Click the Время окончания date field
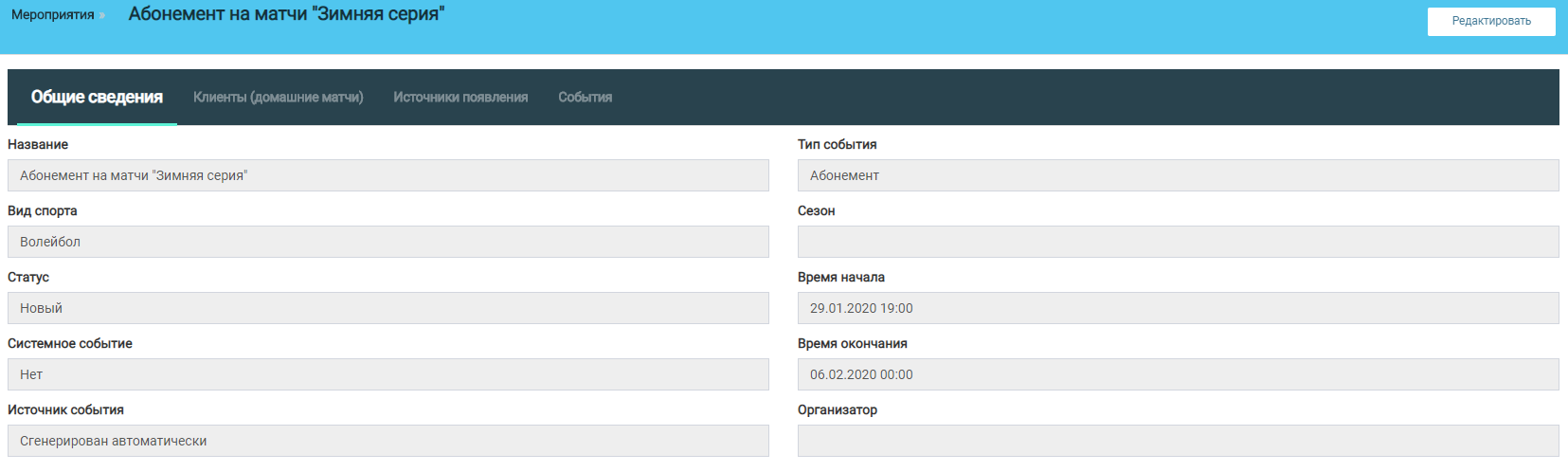This screenshot has width=1568, height=472. (1178, 374)
